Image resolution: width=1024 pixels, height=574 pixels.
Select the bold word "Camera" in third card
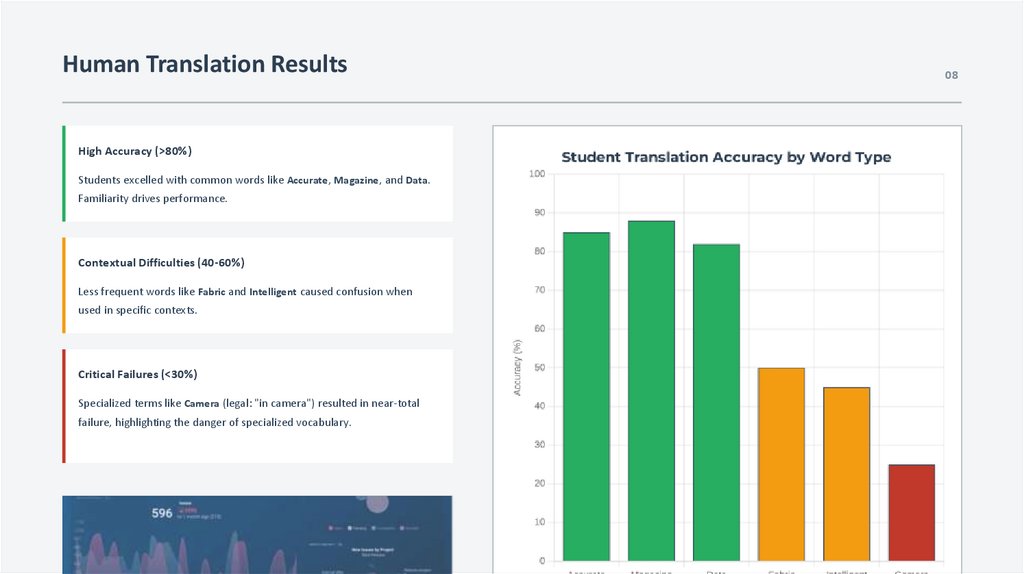click(x=202, y=404)
